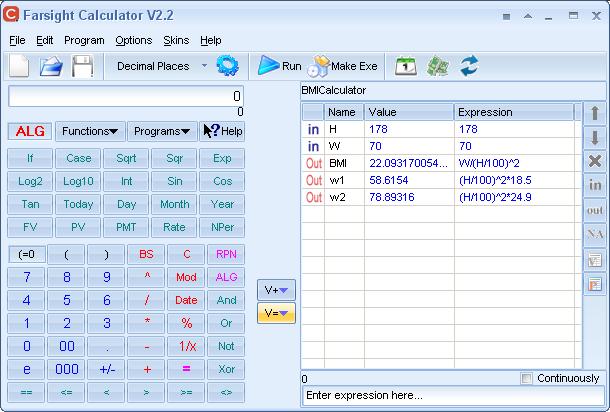Open settings with the blue gear icon

pos(227,66)
